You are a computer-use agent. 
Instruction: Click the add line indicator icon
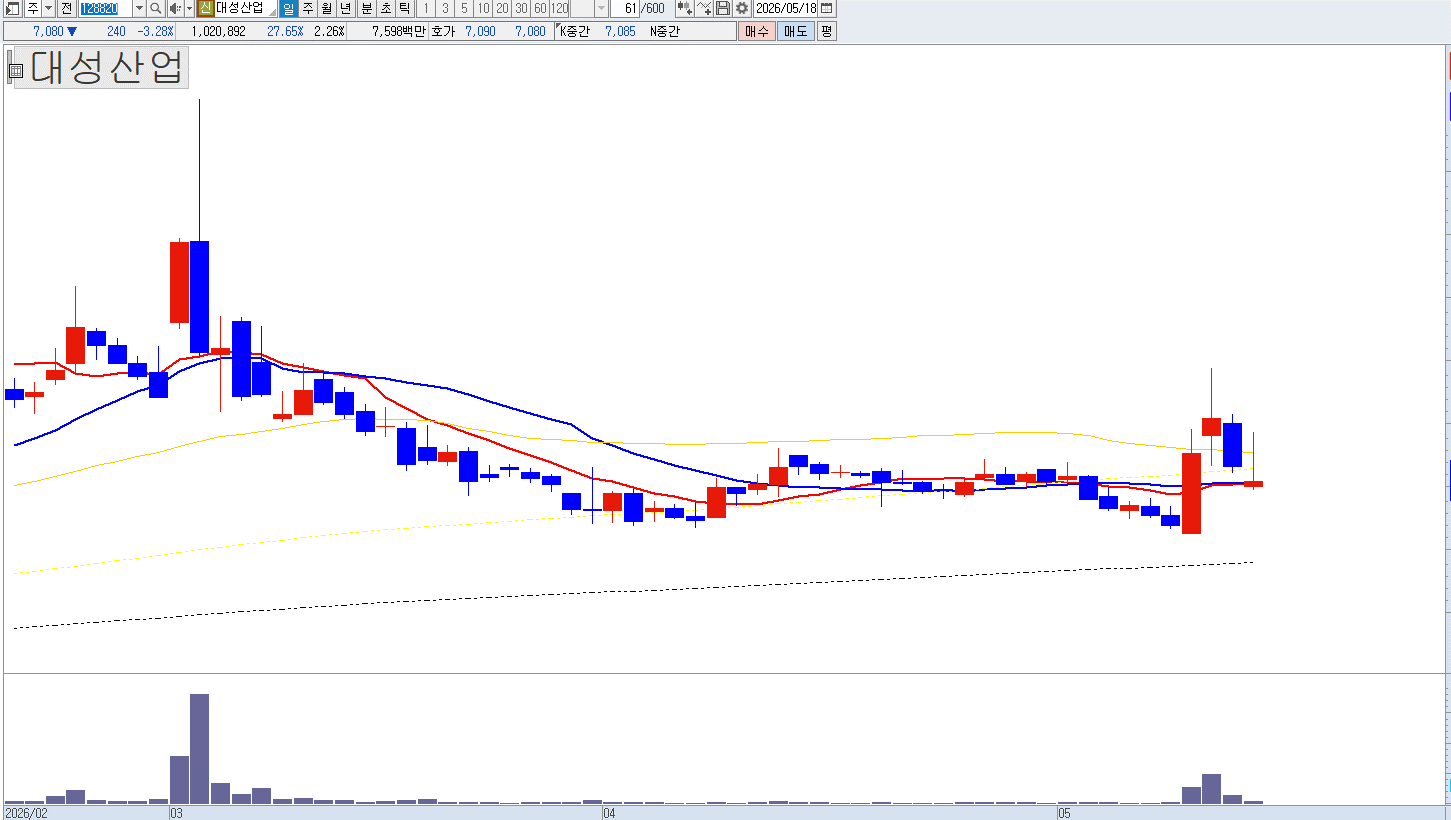[704, 8]
